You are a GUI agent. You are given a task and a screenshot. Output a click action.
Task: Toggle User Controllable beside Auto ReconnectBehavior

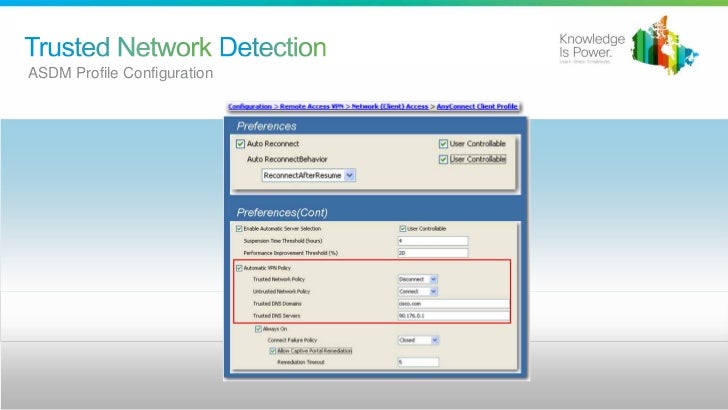(x=443, y=159)
